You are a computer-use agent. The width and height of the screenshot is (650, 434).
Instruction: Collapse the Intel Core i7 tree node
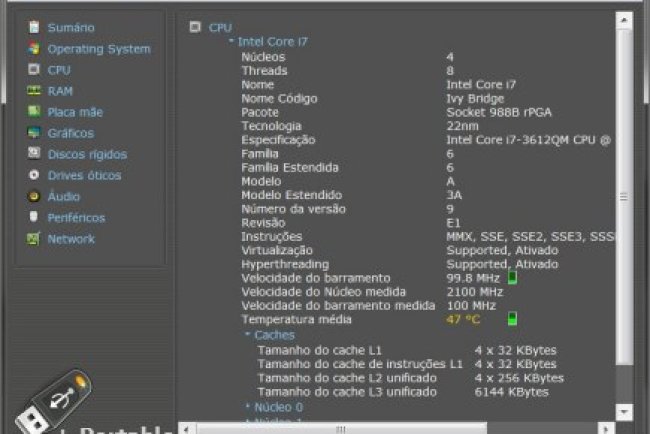pyautogui.click(x=232, y=43)
